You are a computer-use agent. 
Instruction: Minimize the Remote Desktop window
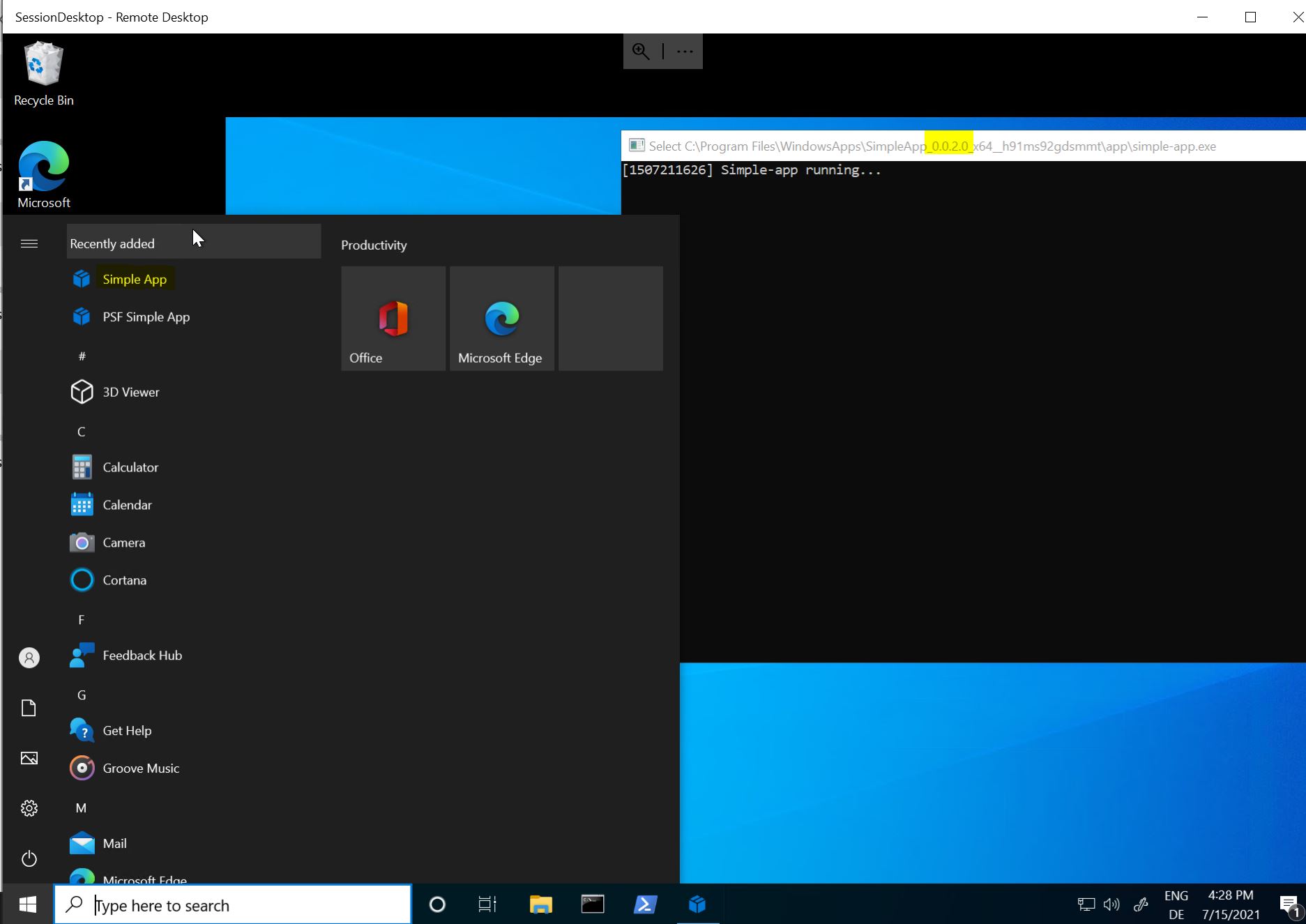click(x=1202, y=17)
